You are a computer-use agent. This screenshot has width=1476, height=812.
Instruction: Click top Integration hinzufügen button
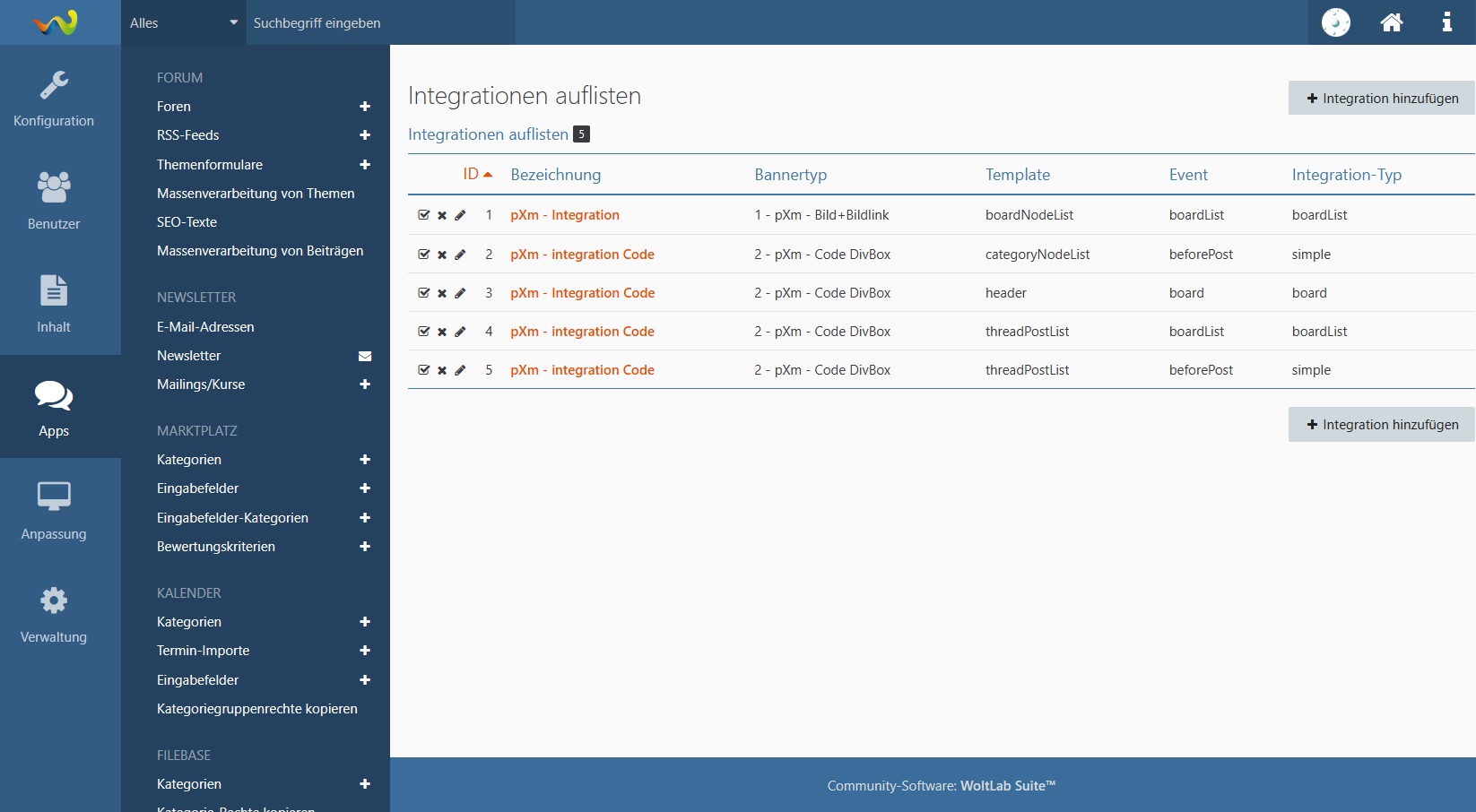(1381, 99)
